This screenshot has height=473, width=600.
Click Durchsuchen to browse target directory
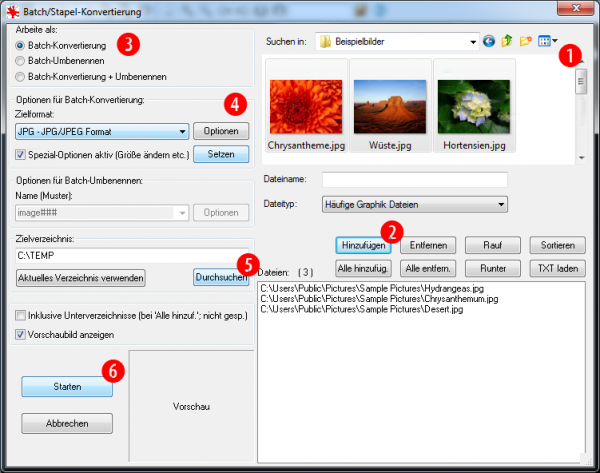pos(220,277)
